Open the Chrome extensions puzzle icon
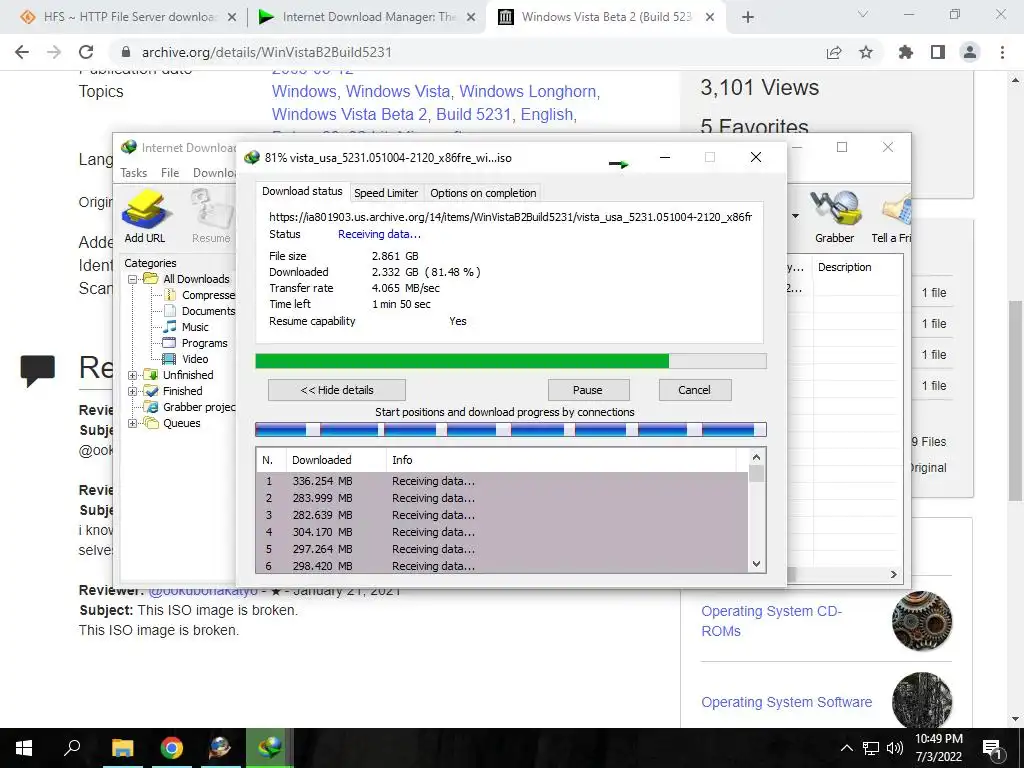Screen dimensions: 1024x768 pyautogui.click(x=906, y=52)
